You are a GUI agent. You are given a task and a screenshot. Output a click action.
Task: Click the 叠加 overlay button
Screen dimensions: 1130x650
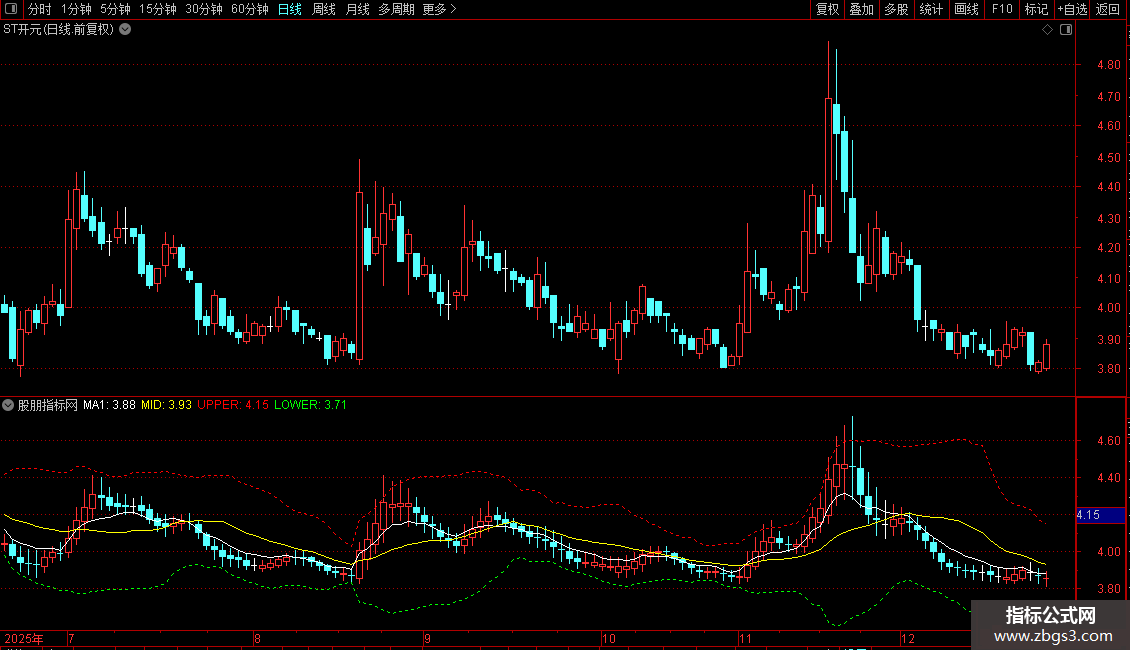pos(861,9)
